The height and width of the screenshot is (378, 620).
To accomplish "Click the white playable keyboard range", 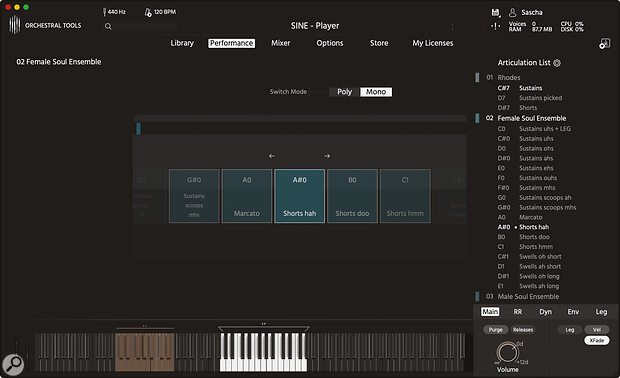I will tap(263, 352).
